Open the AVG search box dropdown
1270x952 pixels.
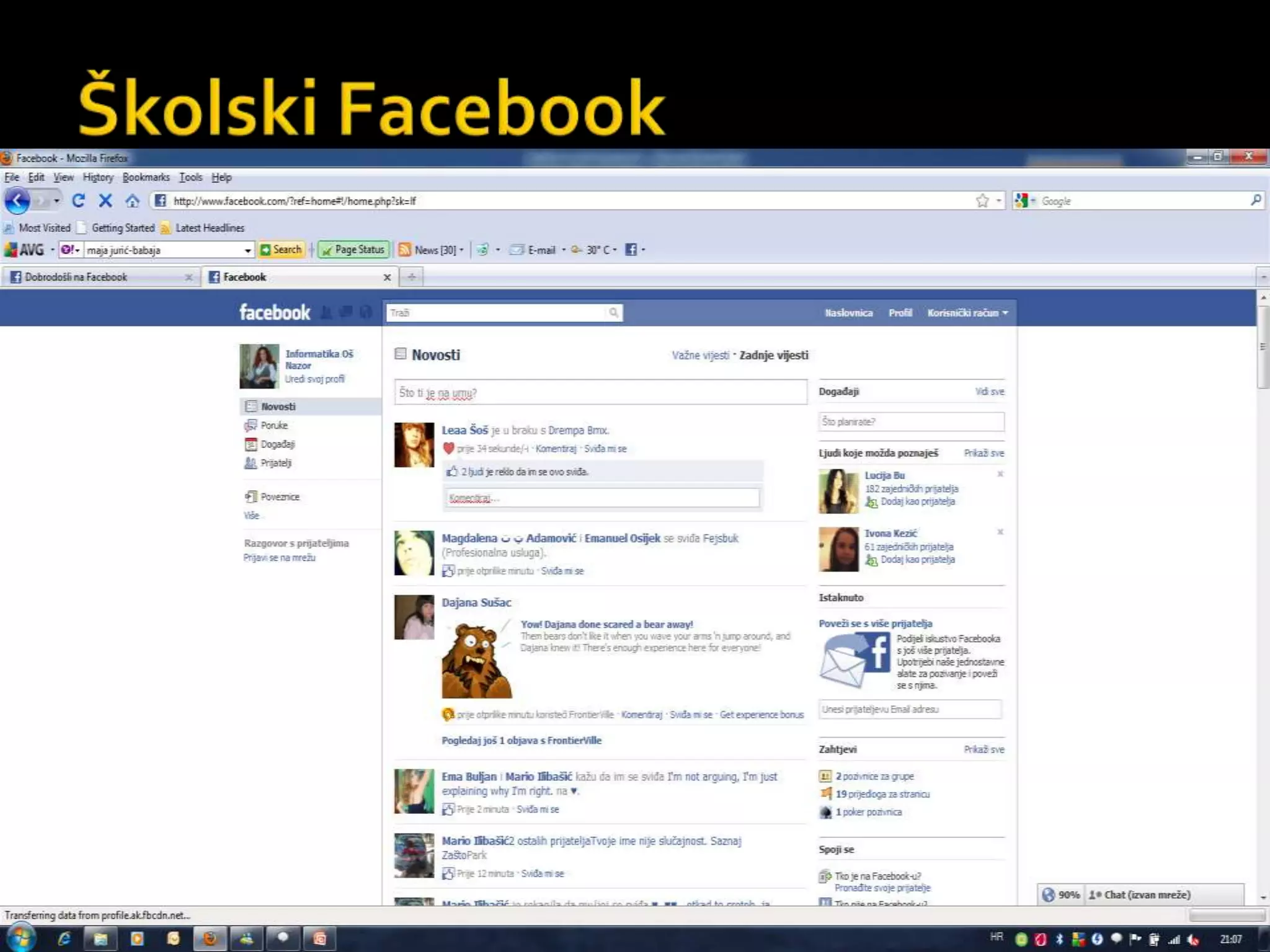click(x=247, y=250)
